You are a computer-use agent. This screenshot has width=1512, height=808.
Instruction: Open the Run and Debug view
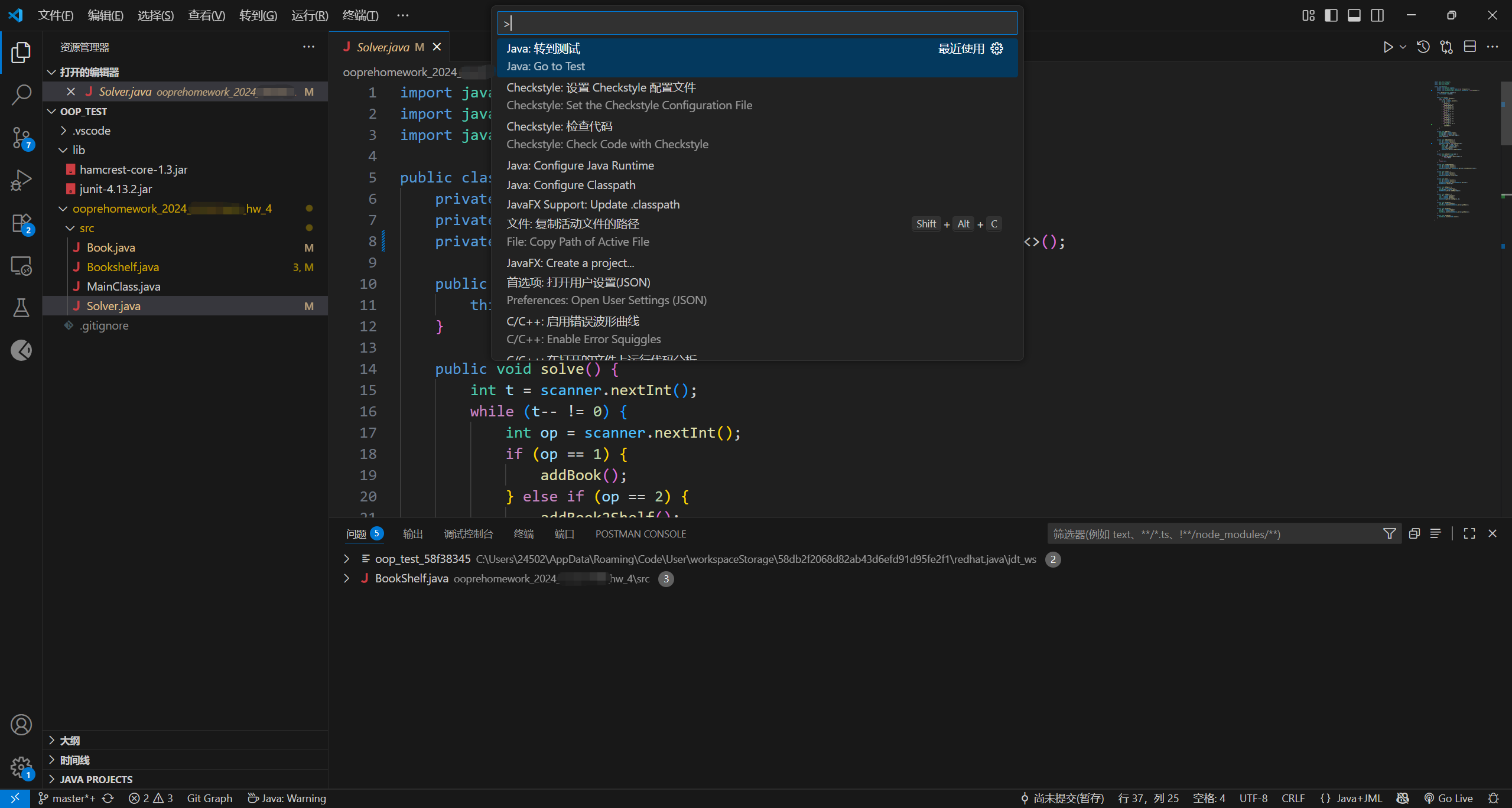click(x=21, y=180)
